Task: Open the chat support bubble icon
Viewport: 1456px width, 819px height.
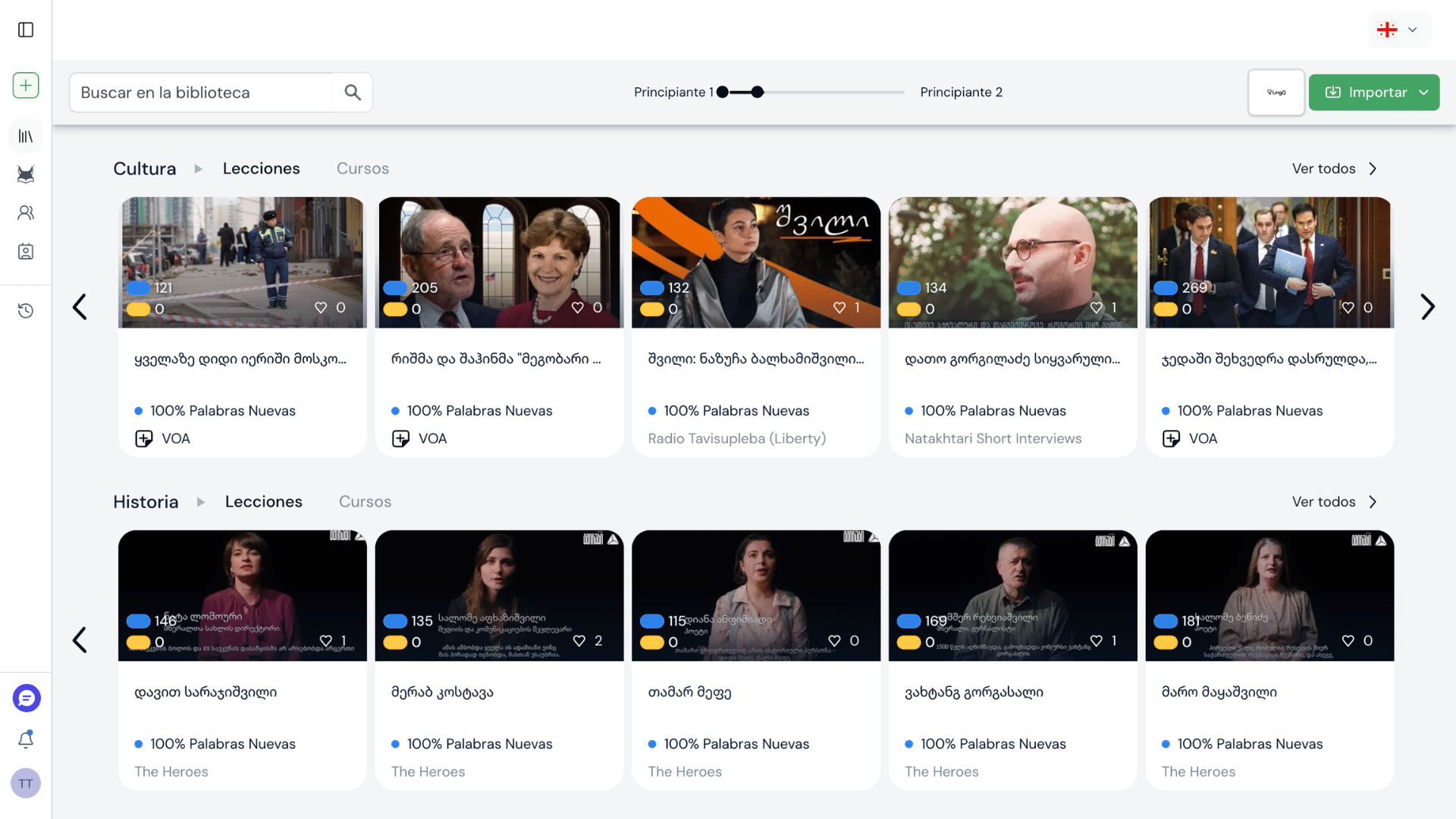Action: click(27, 698)
